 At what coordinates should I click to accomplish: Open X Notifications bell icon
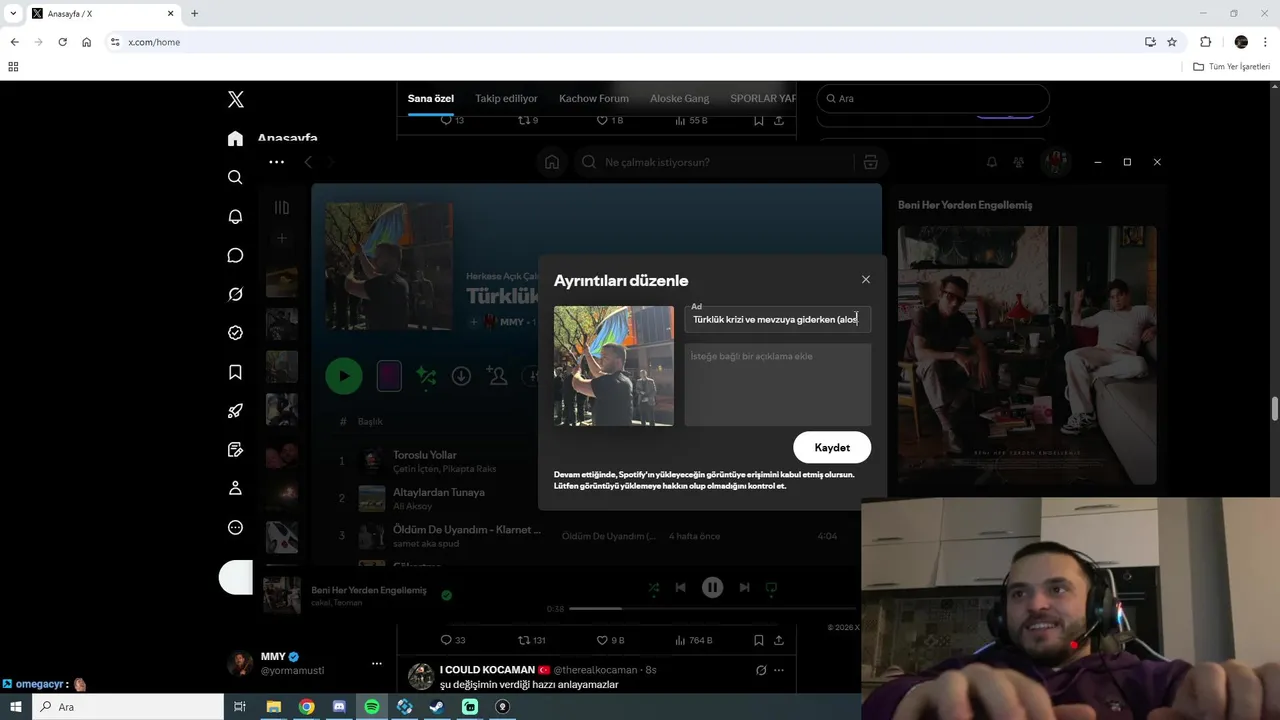235,216
